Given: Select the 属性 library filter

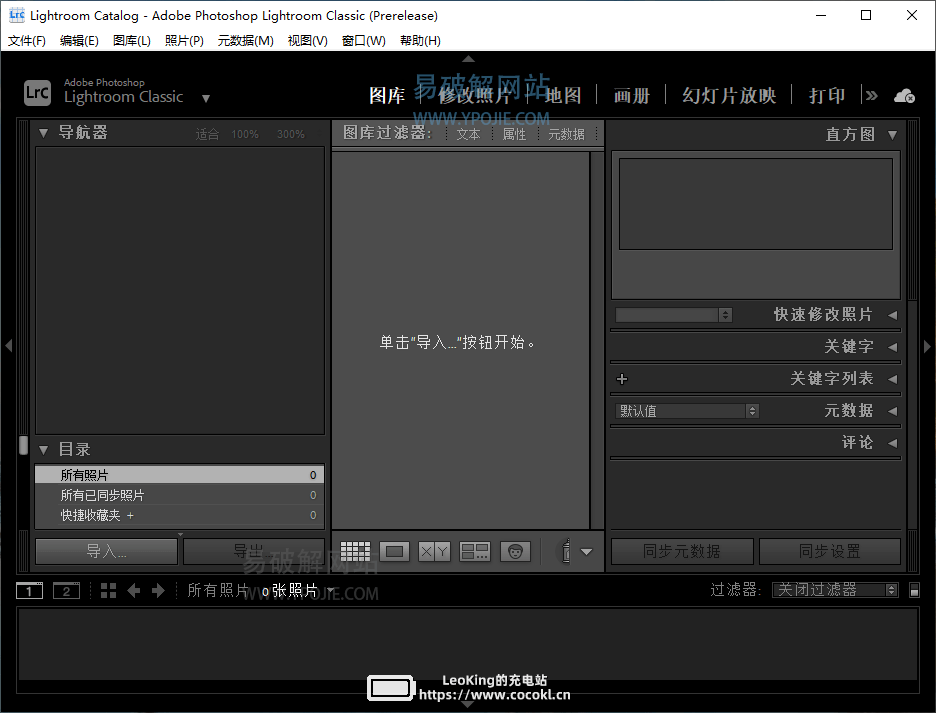Looking at the screenshot, I should click(515, 134).
